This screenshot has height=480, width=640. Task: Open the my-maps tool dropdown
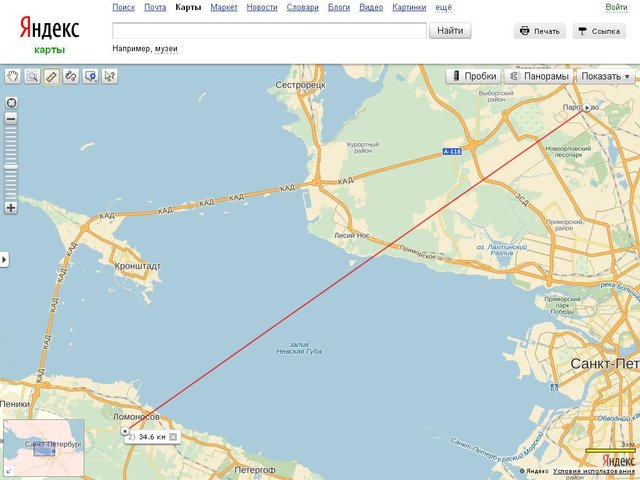pos(90,76)
